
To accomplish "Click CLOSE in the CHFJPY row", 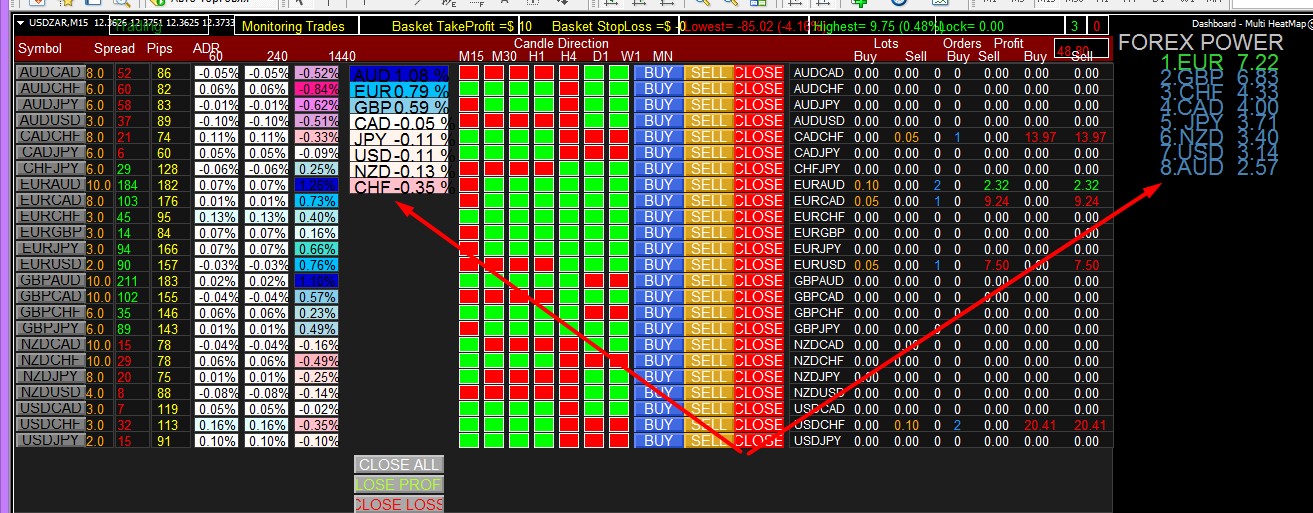I will click(759, 169).
